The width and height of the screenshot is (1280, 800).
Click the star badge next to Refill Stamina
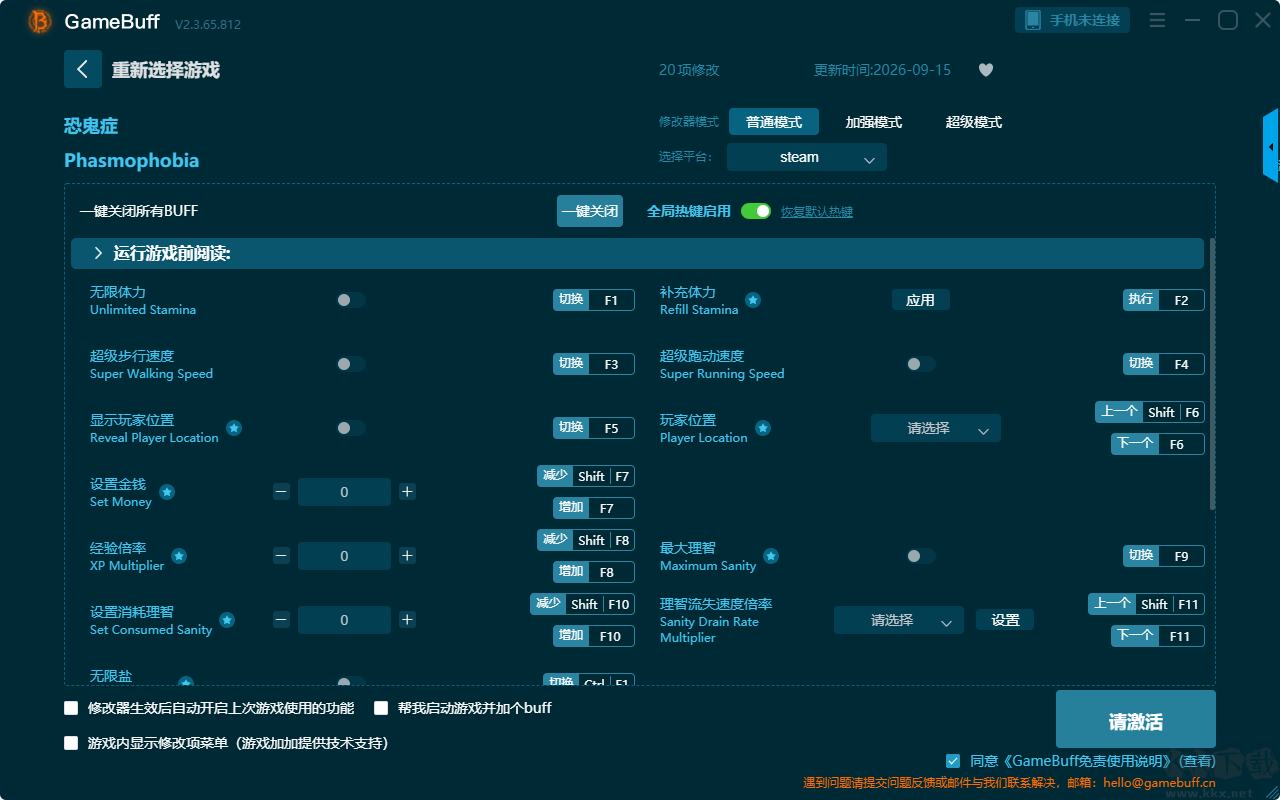(x=753, y=300)
